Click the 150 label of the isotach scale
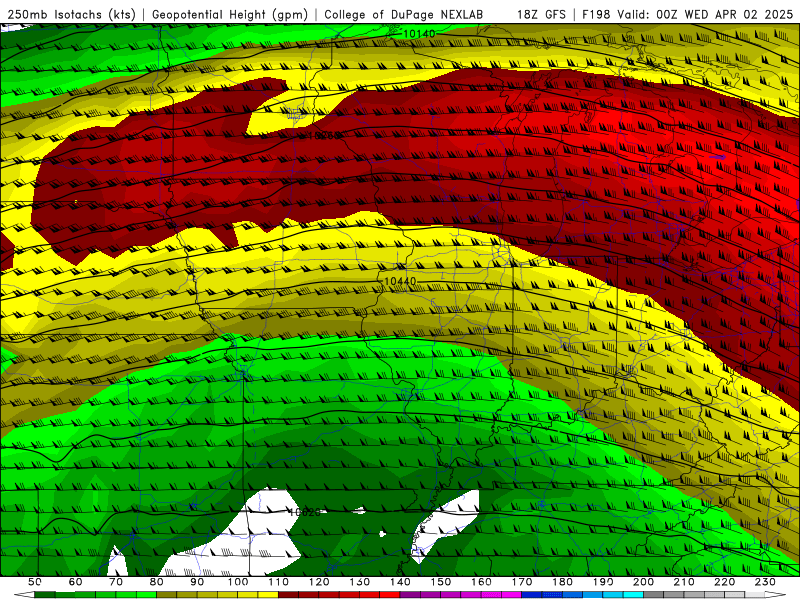 (x=441, y=582)
